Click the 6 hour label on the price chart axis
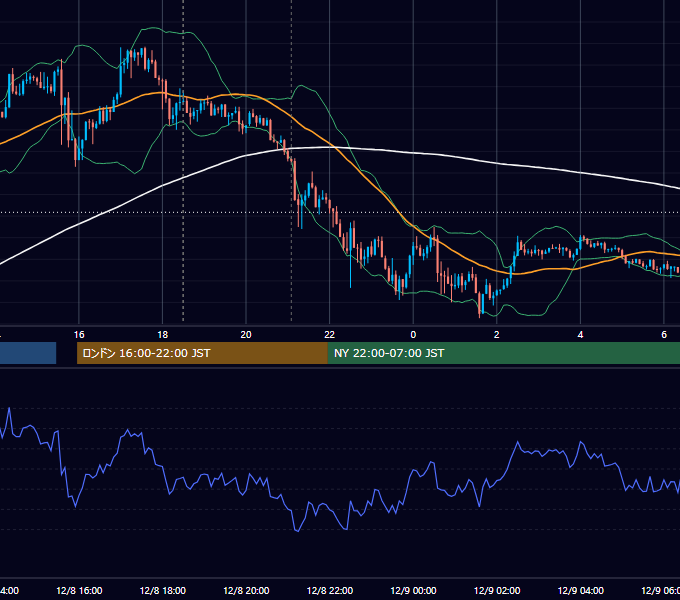The width and height of the screenshot is (680, 600). point(664,335)
